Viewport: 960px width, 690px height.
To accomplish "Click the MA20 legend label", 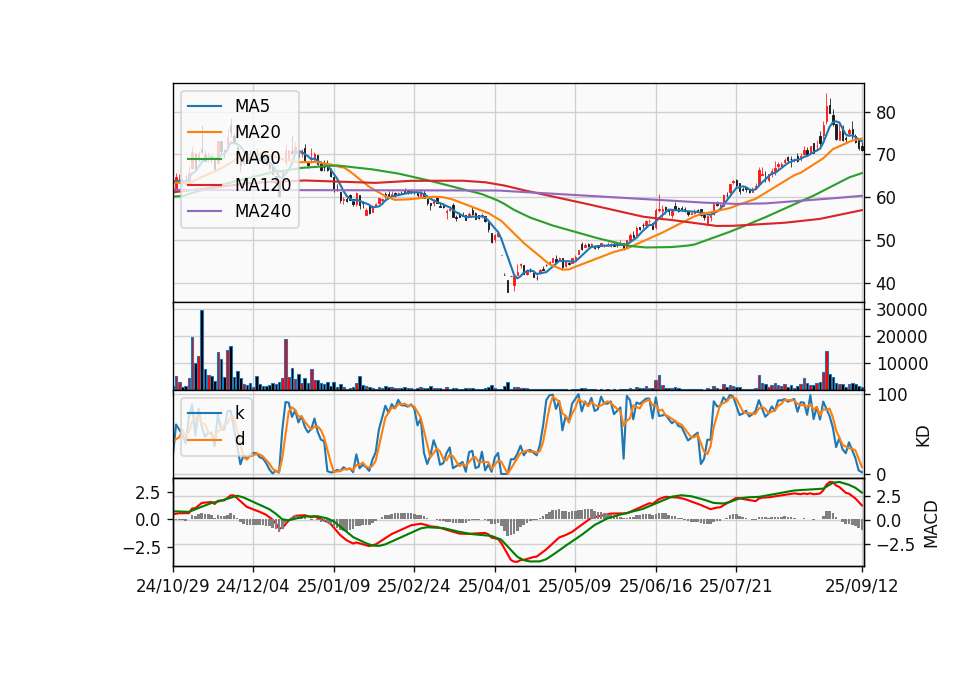I will (257, 132).
